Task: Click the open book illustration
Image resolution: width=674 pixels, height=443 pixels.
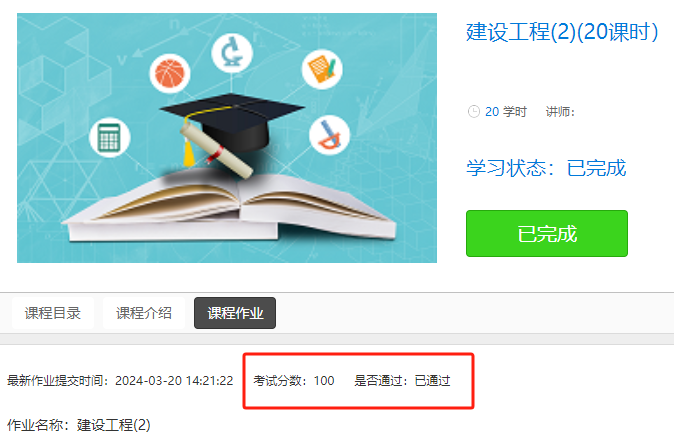Action: tap(230, 205)
